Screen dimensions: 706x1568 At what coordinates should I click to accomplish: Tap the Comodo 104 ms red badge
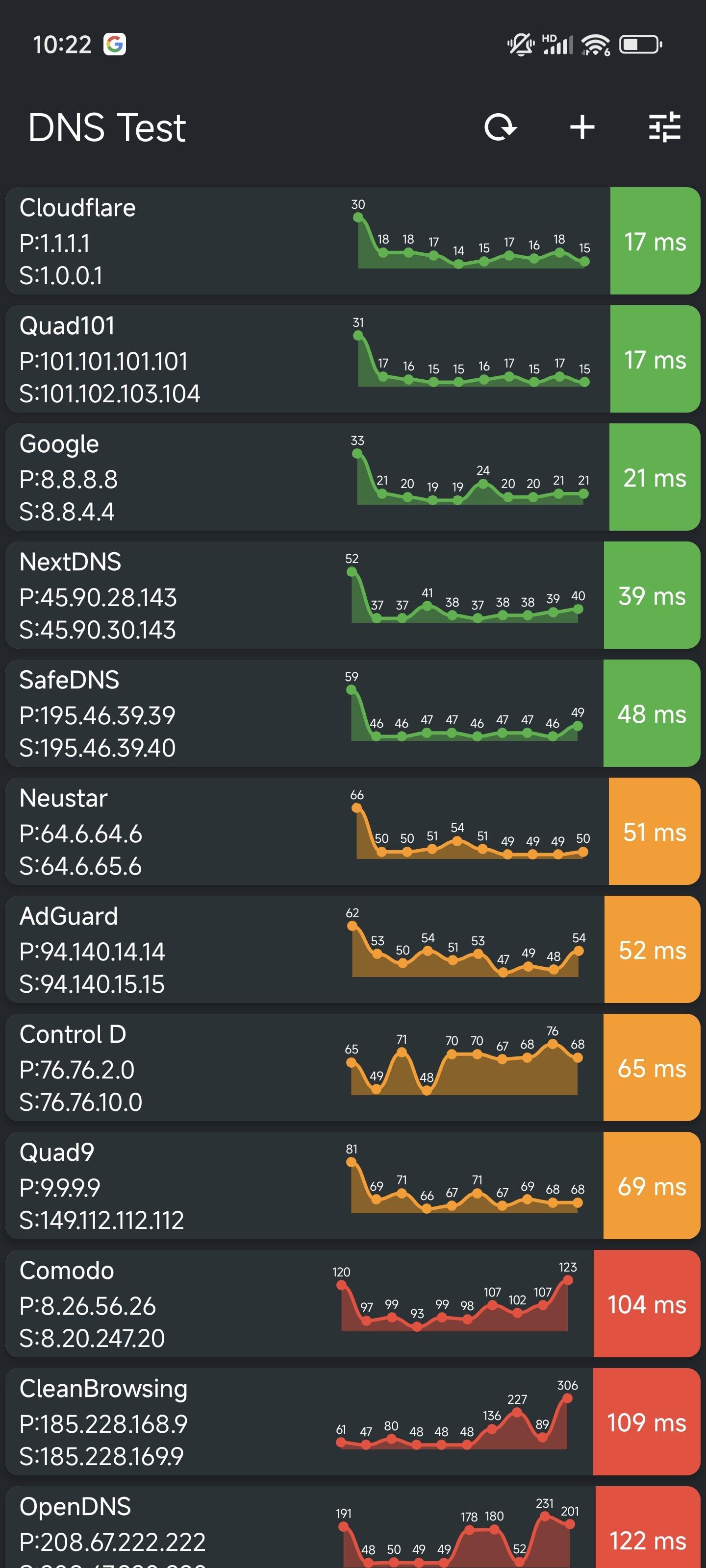click(x=647, y=1304)
